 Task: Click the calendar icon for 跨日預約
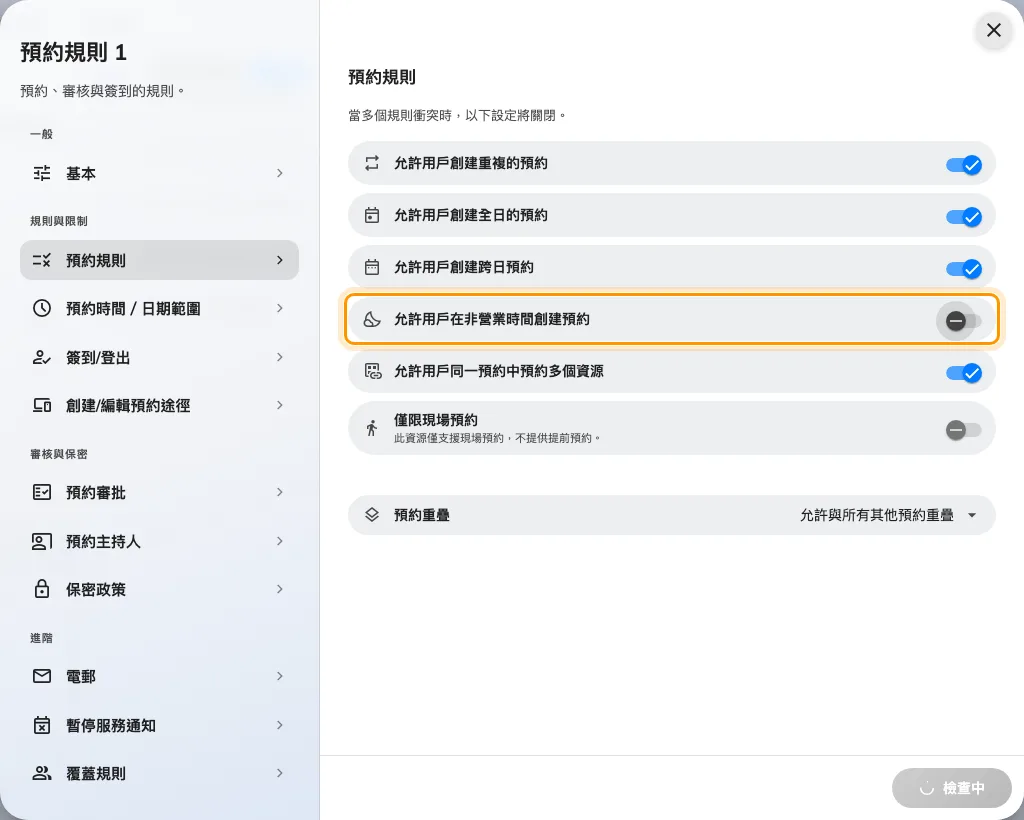tap(372, 267)
